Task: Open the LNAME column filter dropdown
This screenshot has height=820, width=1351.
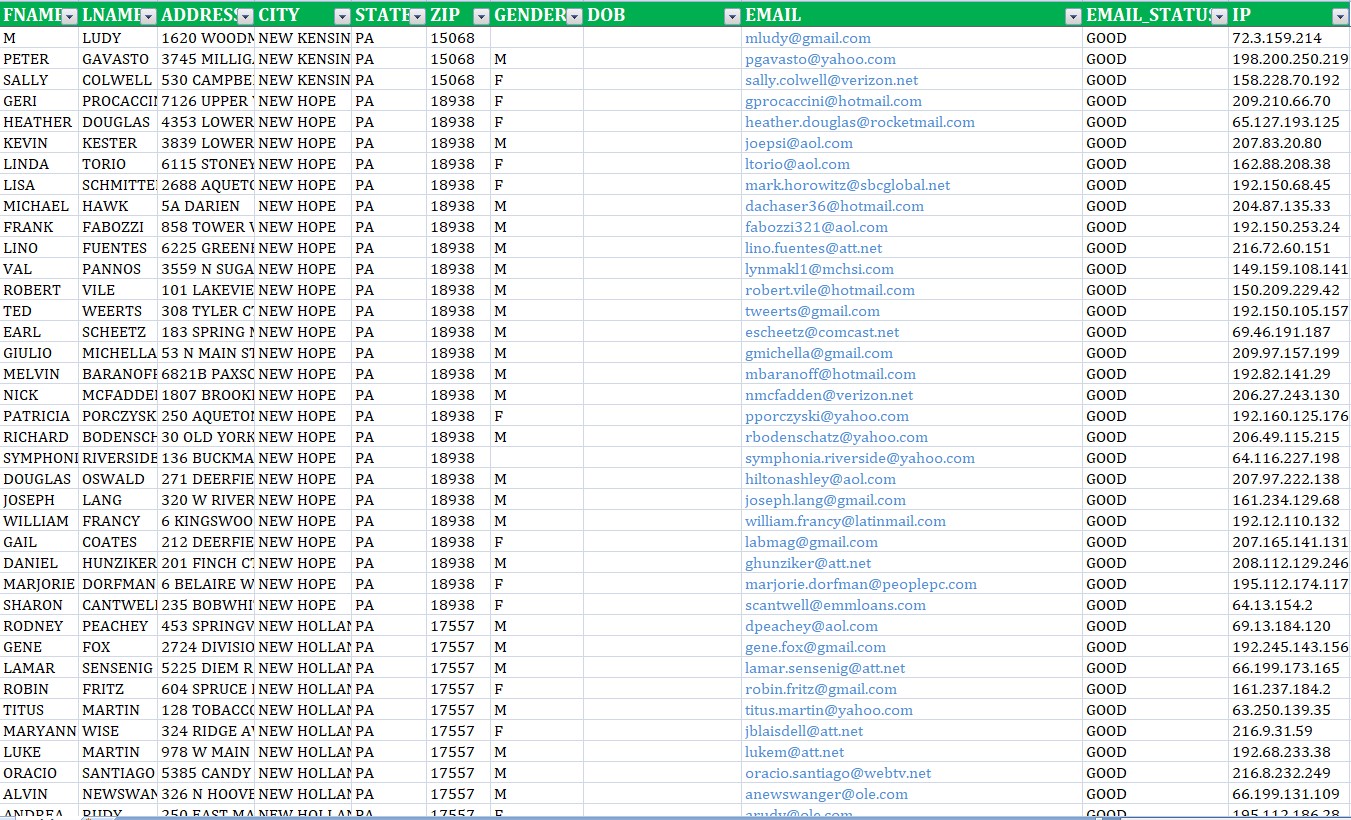Action: [x=148, y=16]
